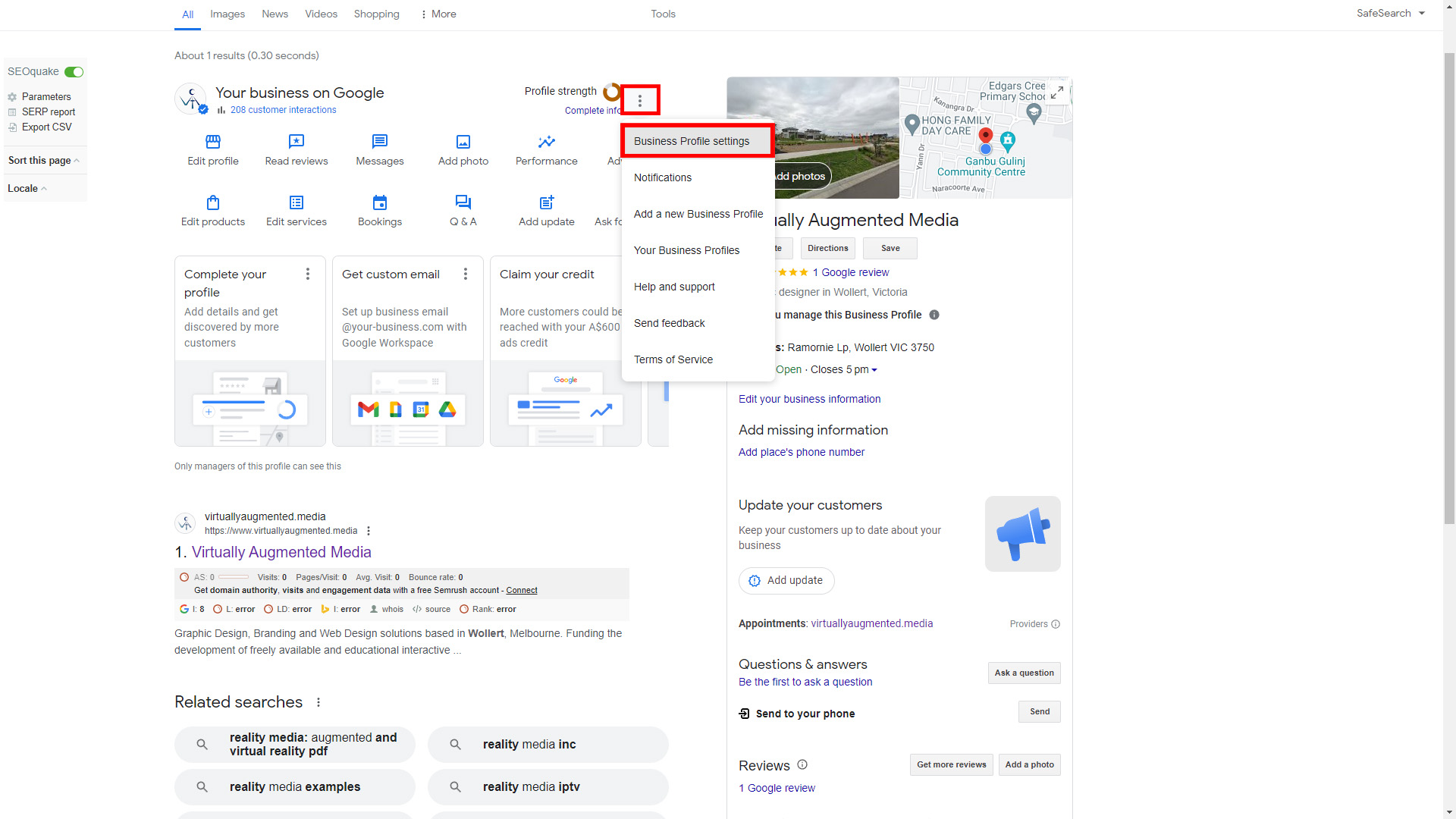Image resolution: width=1456 pixels, height=819 pixels.
Task: Open the Edit services list icon
Action: (x=297, y=202)
